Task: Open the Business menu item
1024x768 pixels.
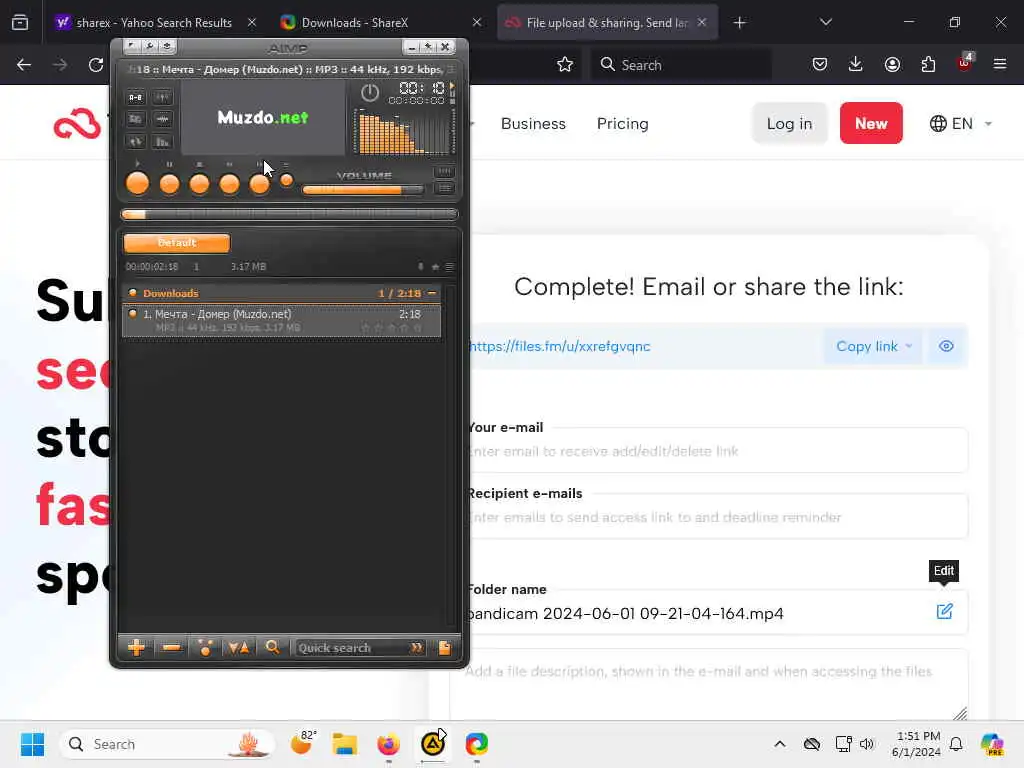Action: click(533, 123)
